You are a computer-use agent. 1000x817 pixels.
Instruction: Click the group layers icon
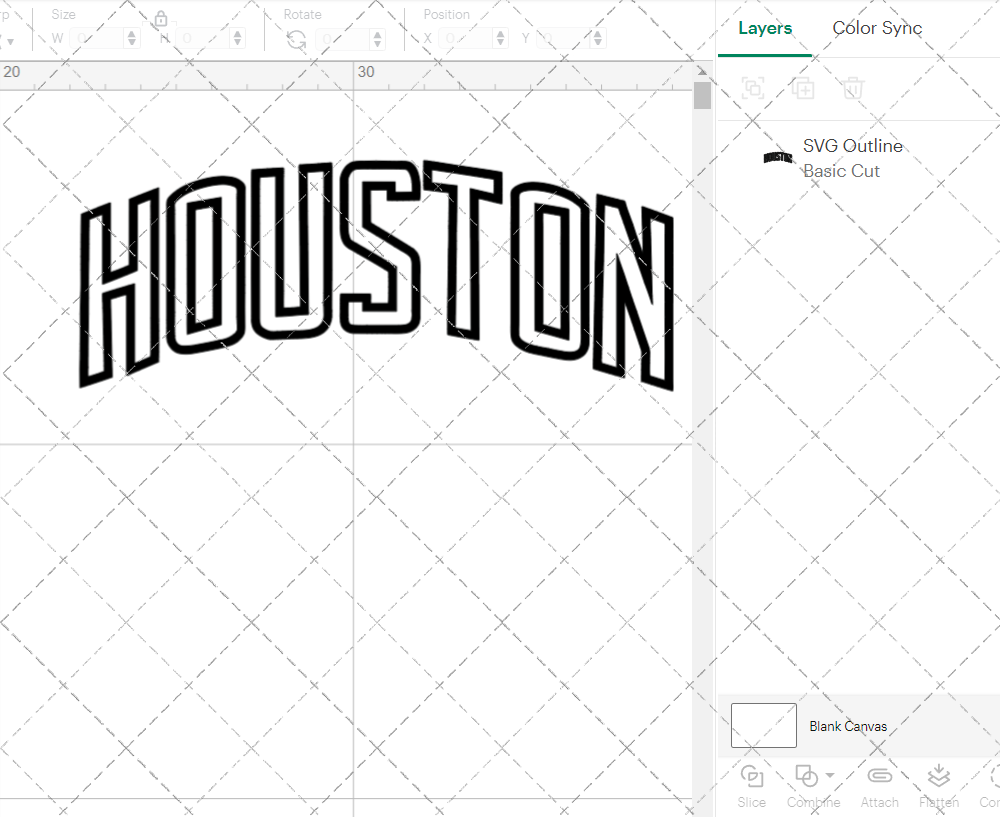tap(752, 88)
